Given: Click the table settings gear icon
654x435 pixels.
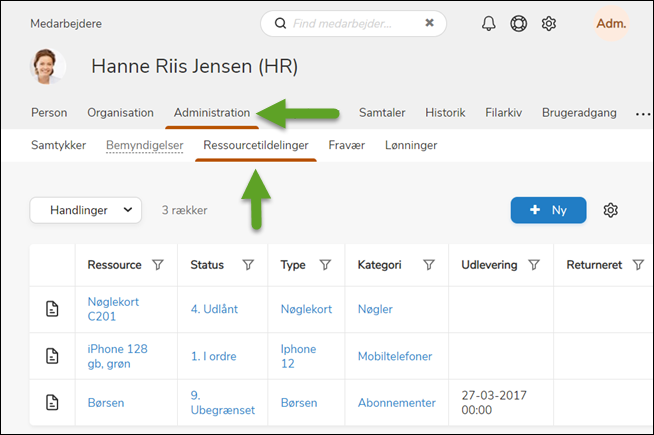Looking at the screenshot, I should (611, 210).
